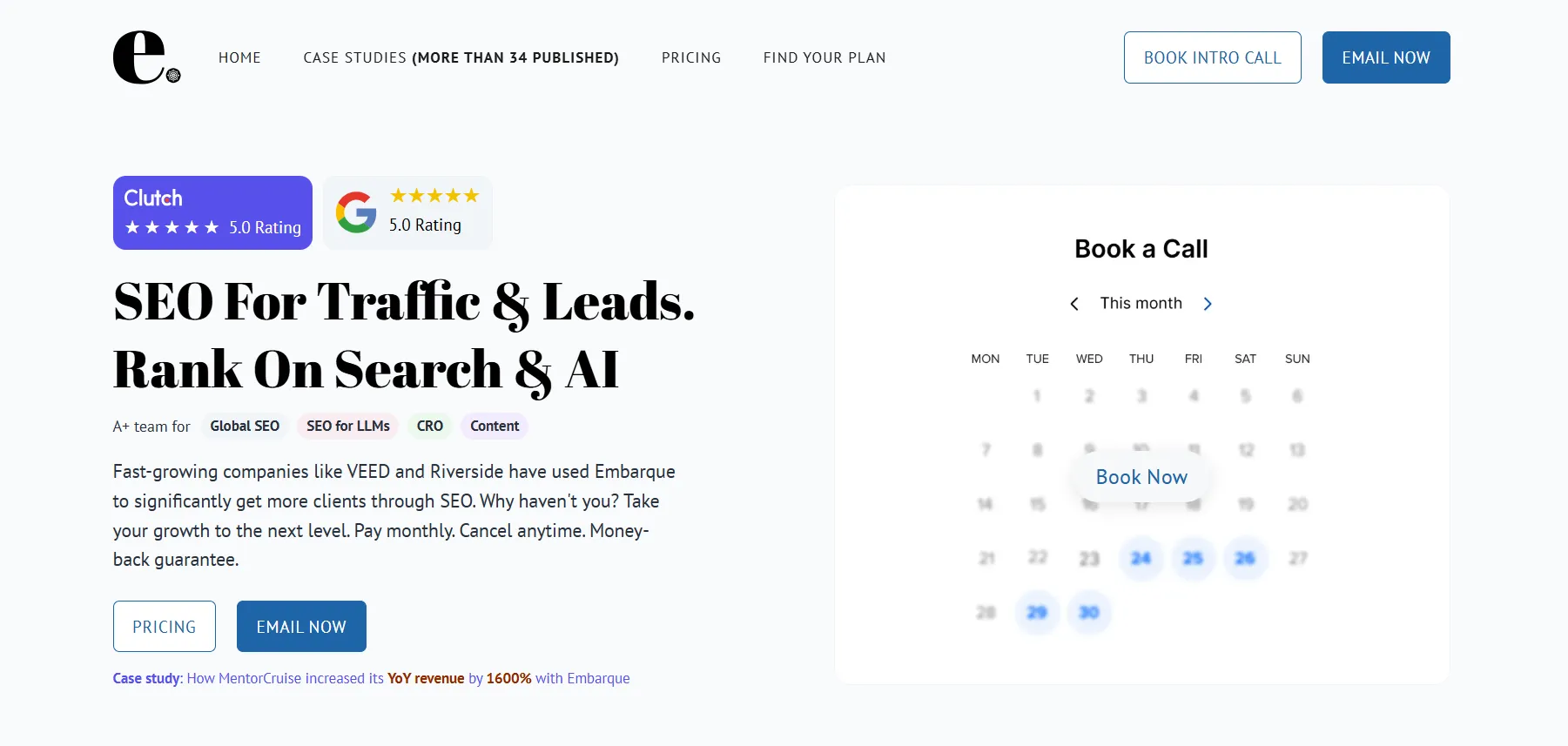Go to FIND YOUR PLAN page
This screenshot has height=746, width=1568.
pos(824,57)
